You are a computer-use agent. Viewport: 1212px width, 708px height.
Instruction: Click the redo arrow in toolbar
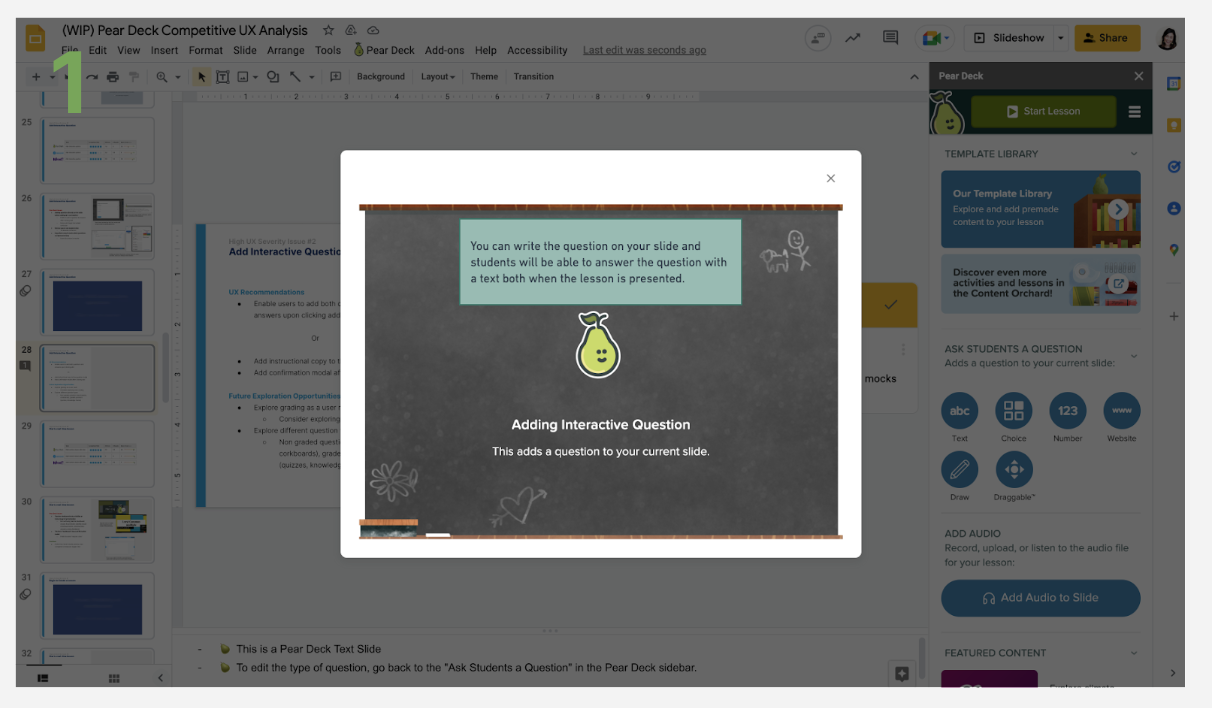click(93, 77)
